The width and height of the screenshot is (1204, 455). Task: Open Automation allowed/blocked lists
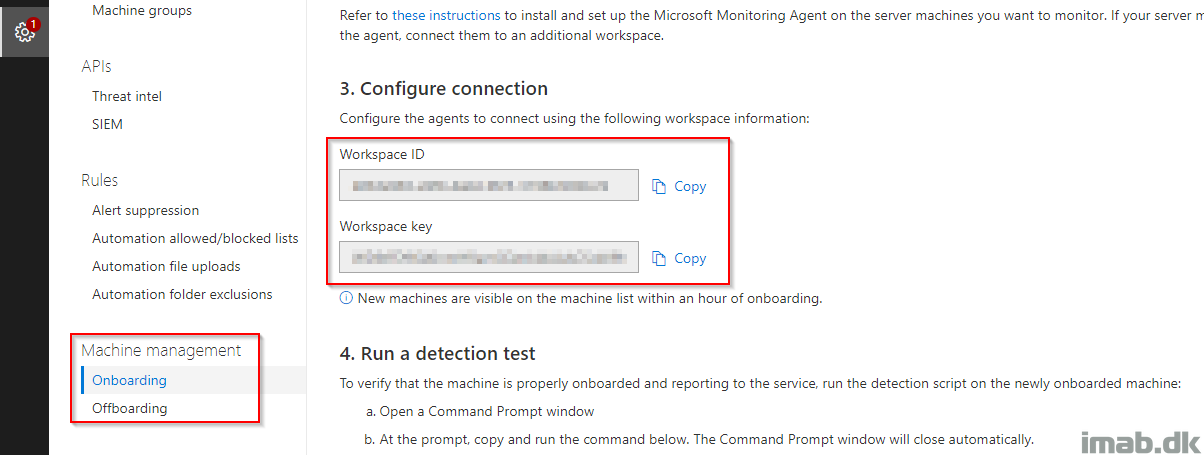coord(195,238)
